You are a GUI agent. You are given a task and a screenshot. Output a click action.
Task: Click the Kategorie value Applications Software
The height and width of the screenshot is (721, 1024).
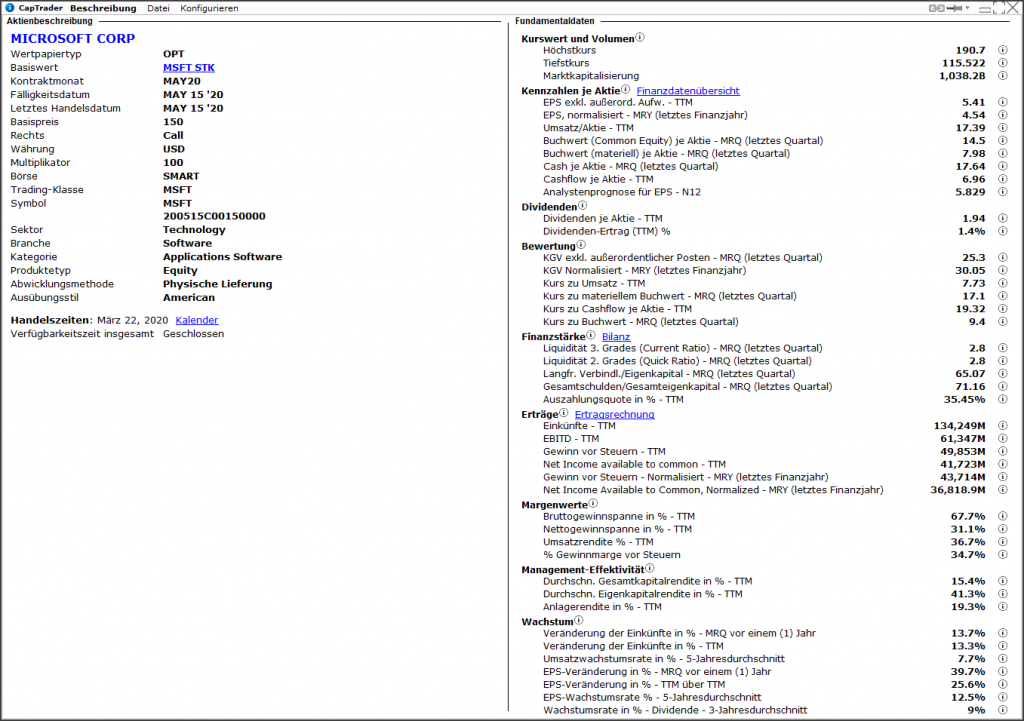pos(223,257)
